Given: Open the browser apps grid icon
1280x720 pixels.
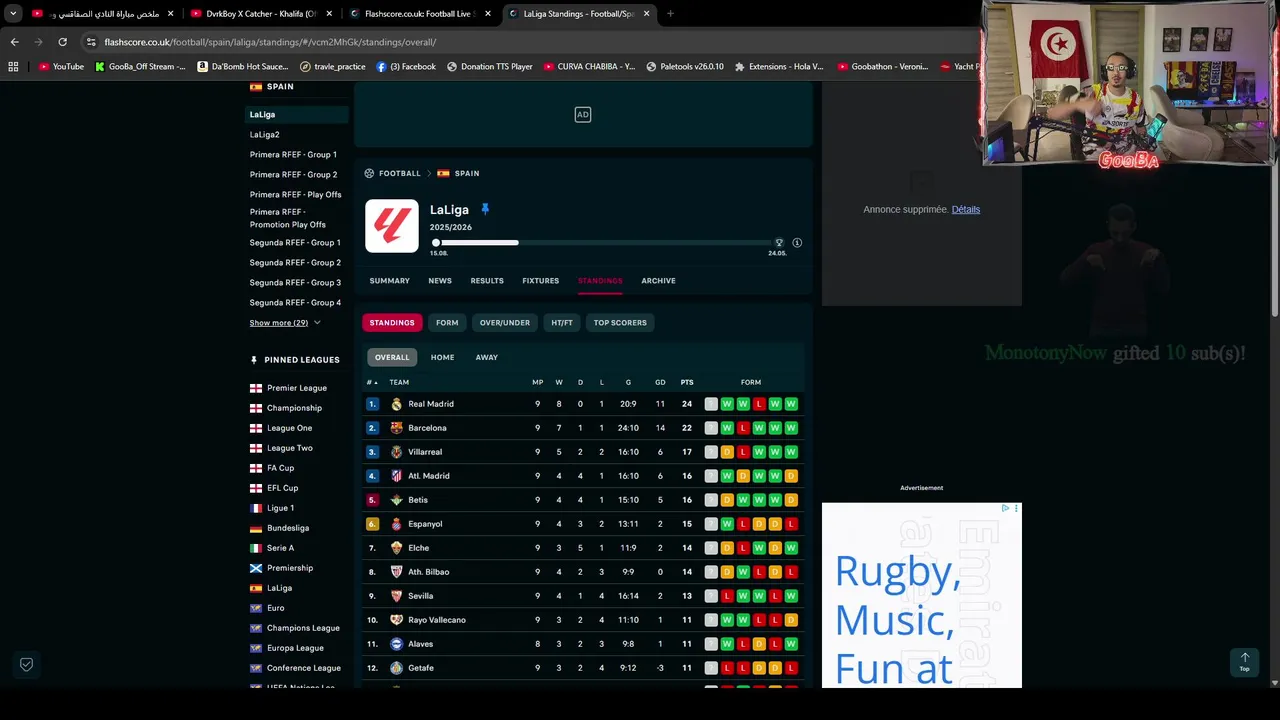Looking at the screenshot, I should click(x=13, y=67).
